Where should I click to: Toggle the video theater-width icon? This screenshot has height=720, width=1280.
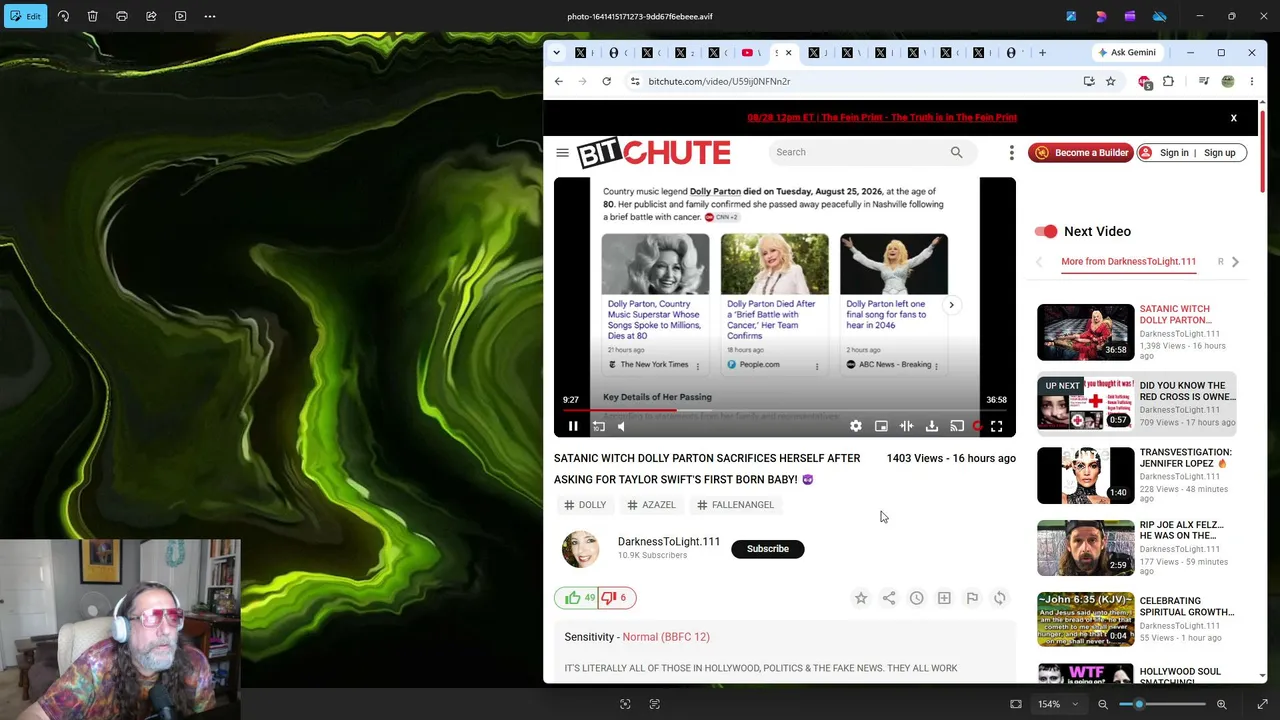pyautogui.click(x=906, y=426)
